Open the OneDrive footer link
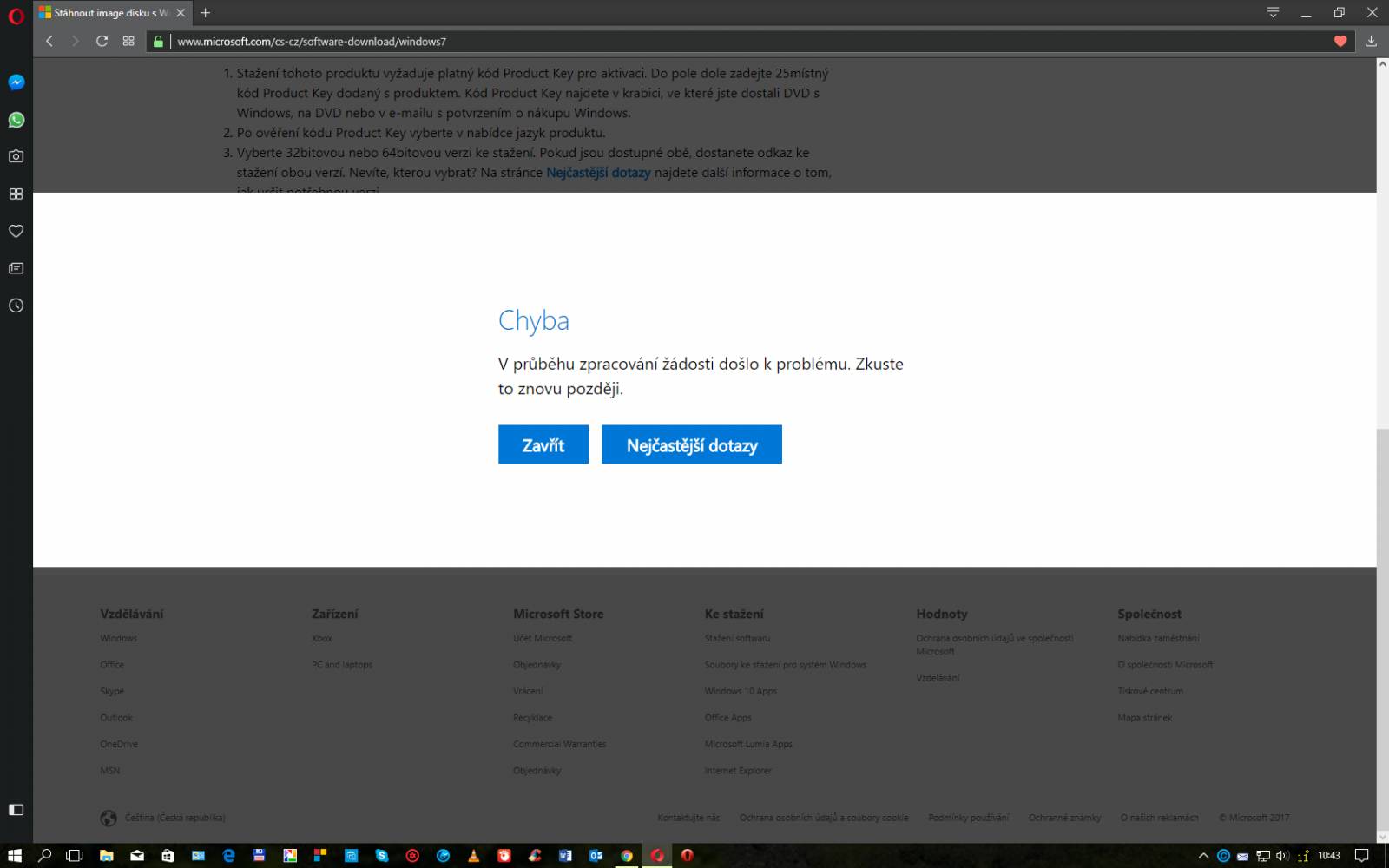Image resolution: width=1389 pixels, height=868 pixels. (x=119, y=744)
